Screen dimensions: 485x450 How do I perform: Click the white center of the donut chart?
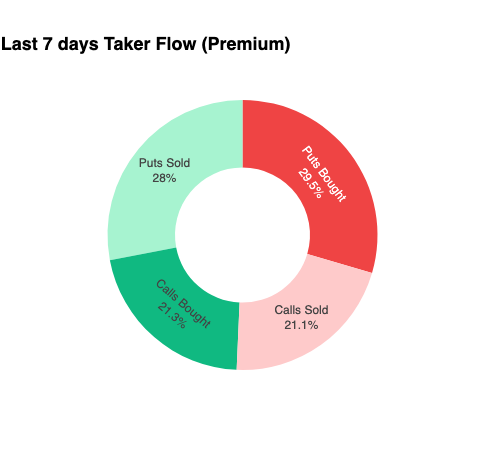click(243, 235)
